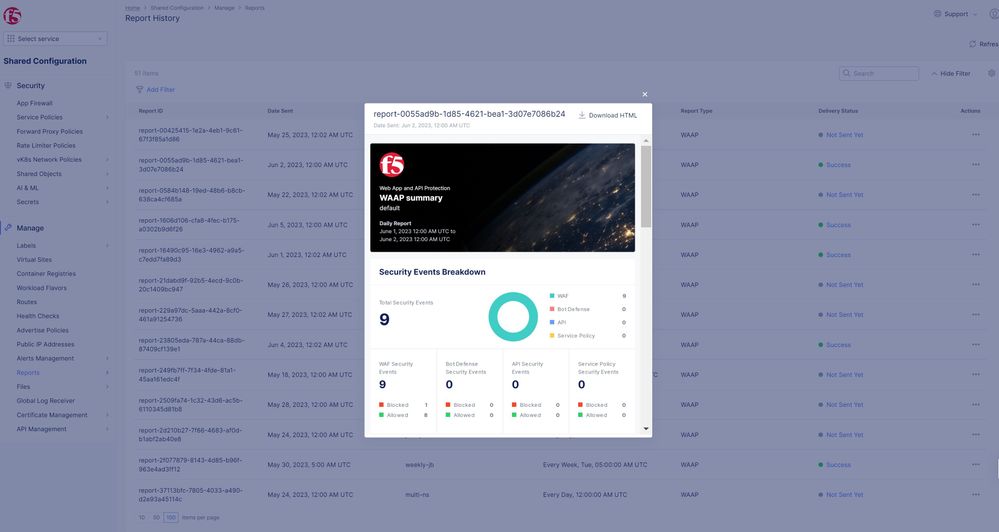Screen dimensions: 999x532
Task: Click the Success status for Jun 5 report
Action: [x=838, y=225]
